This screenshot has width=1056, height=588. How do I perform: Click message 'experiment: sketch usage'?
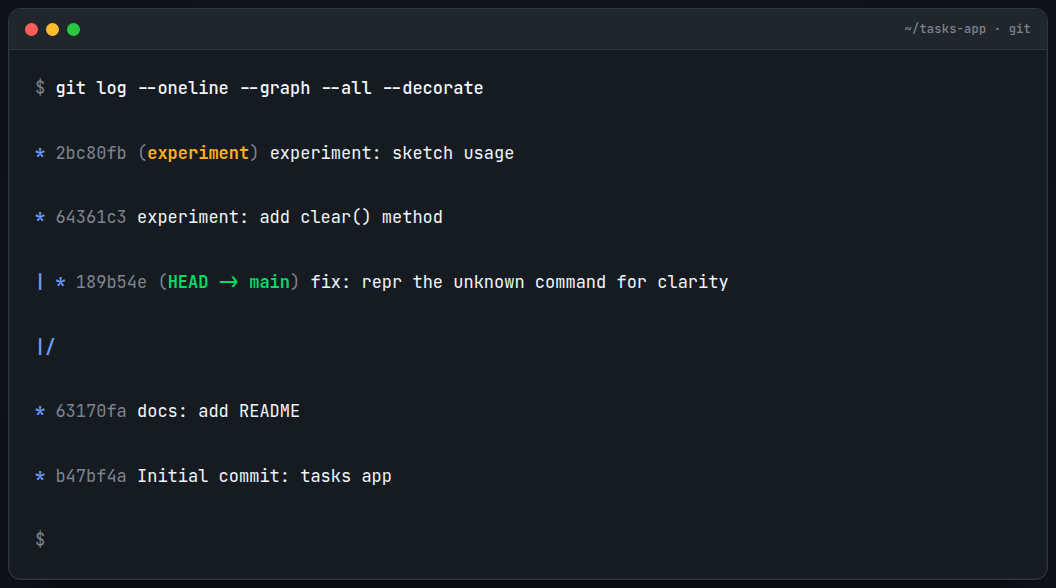(x=391, y=154)
